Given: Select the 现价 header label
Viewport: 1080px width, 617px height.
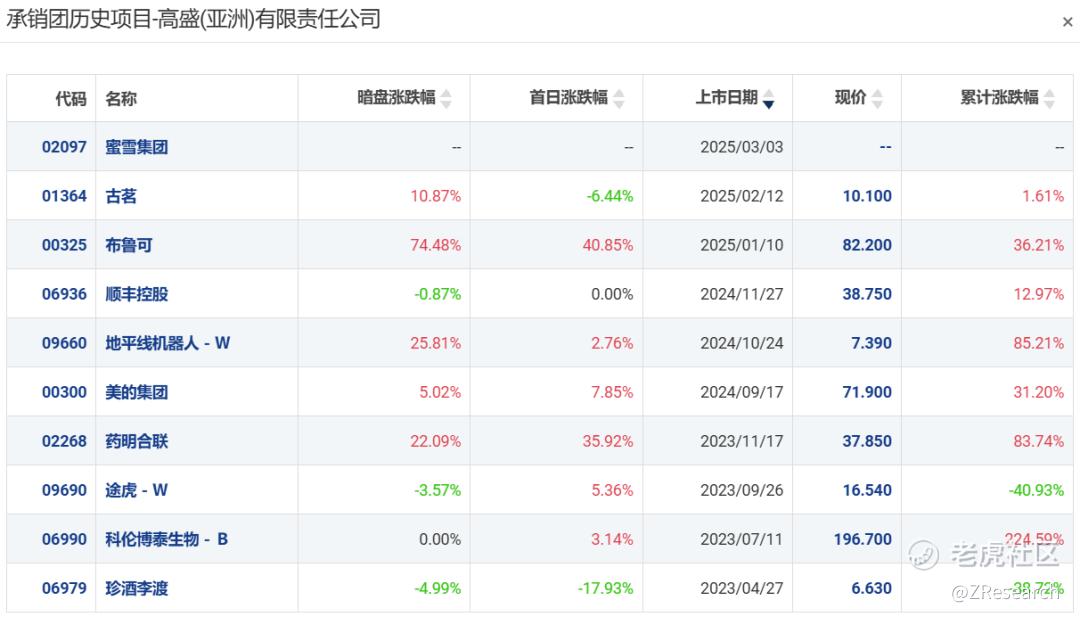Looking at the screenshot, I should [x=851, y=98].
